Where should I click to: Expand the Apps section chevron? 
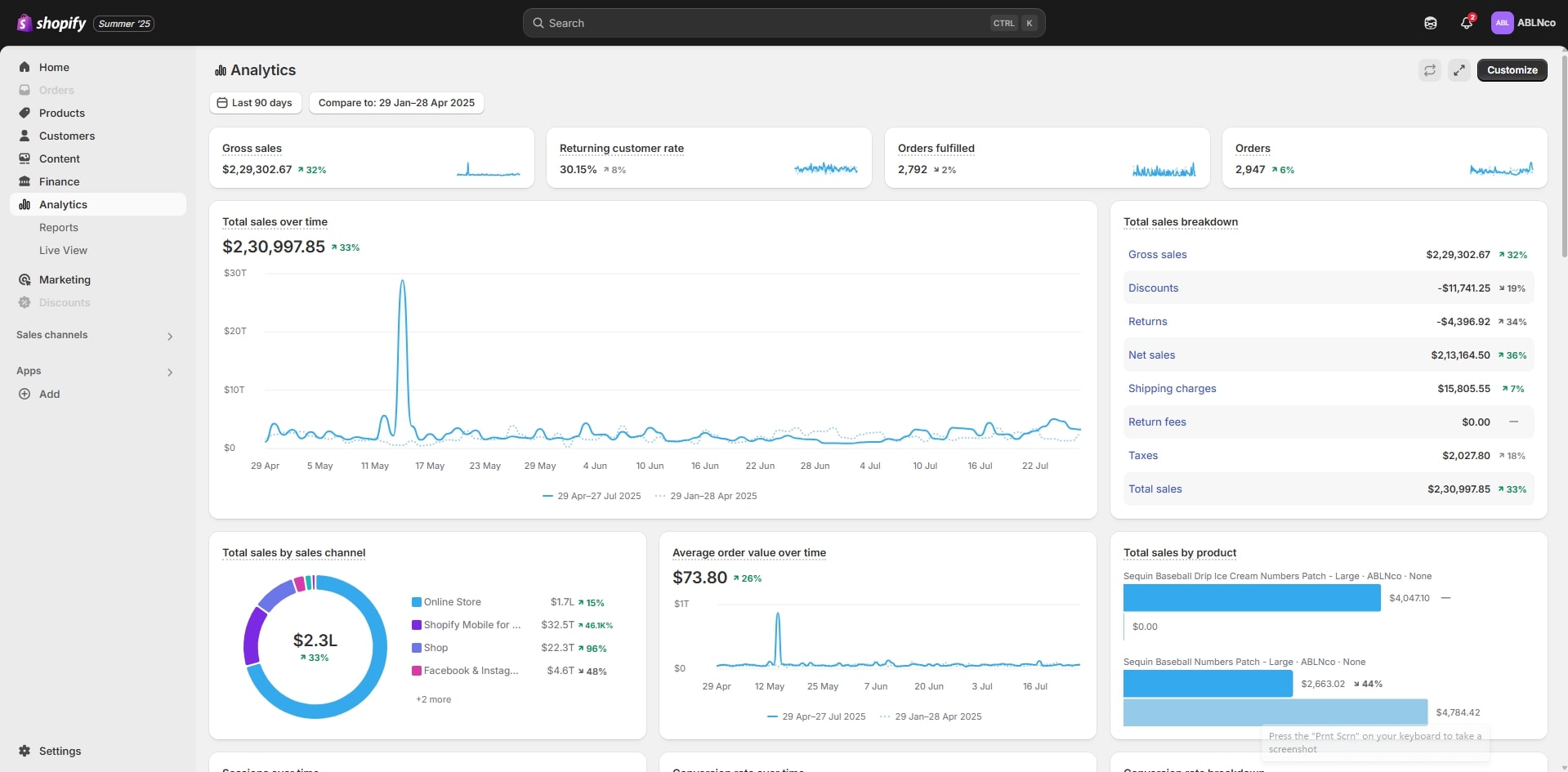170,372
